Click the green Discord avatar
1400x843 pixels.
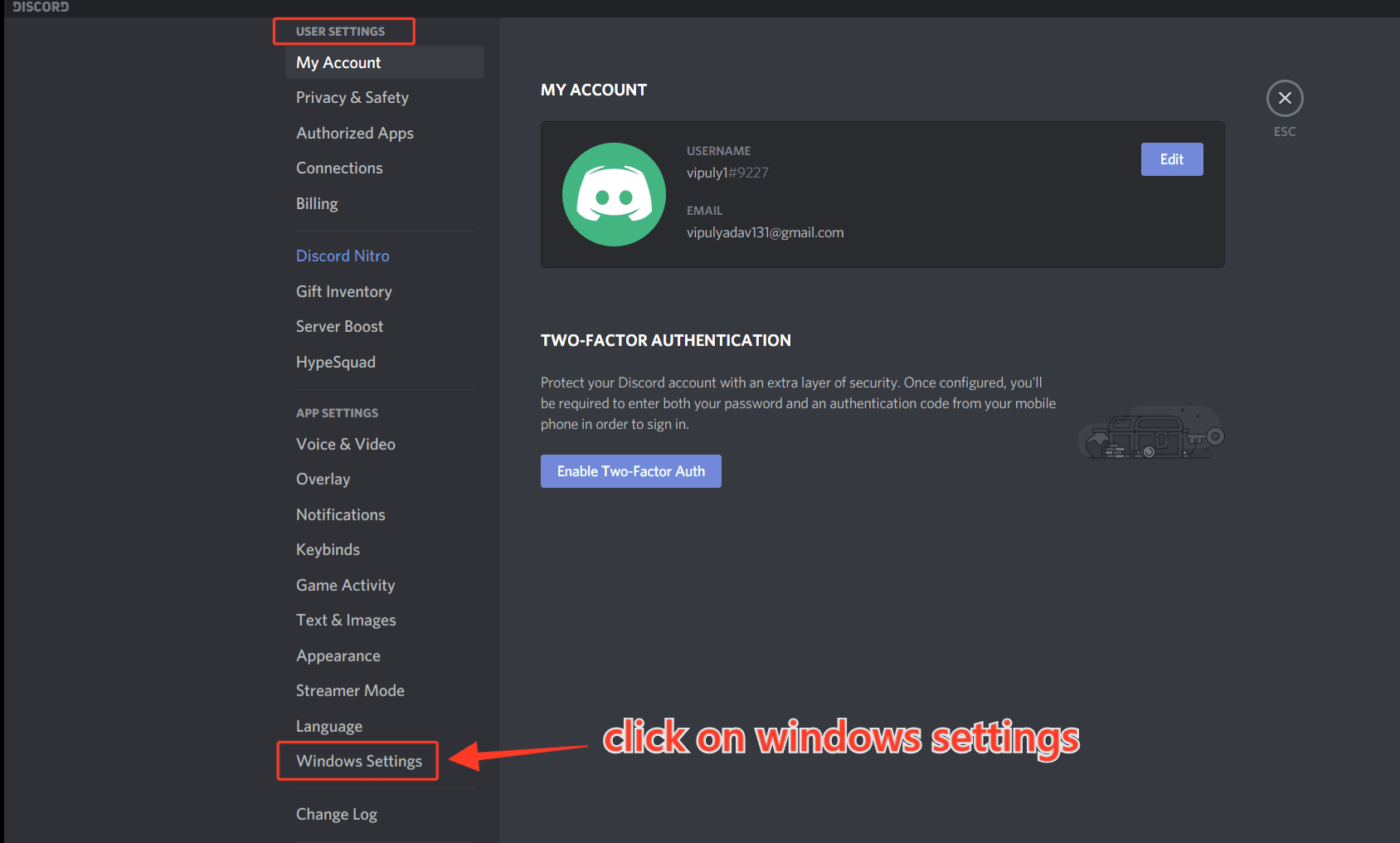point(614,194)
